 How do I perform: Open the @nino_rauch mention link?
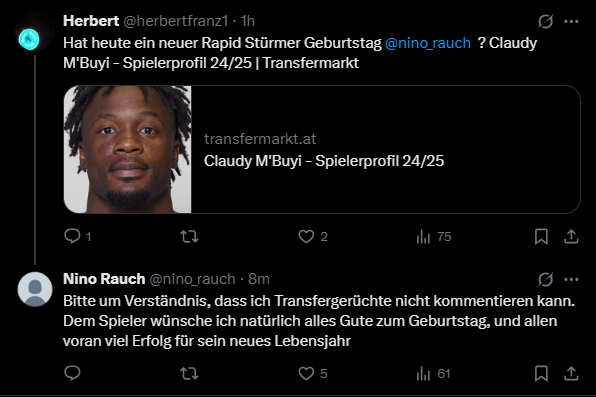click(x=428, y=43)
